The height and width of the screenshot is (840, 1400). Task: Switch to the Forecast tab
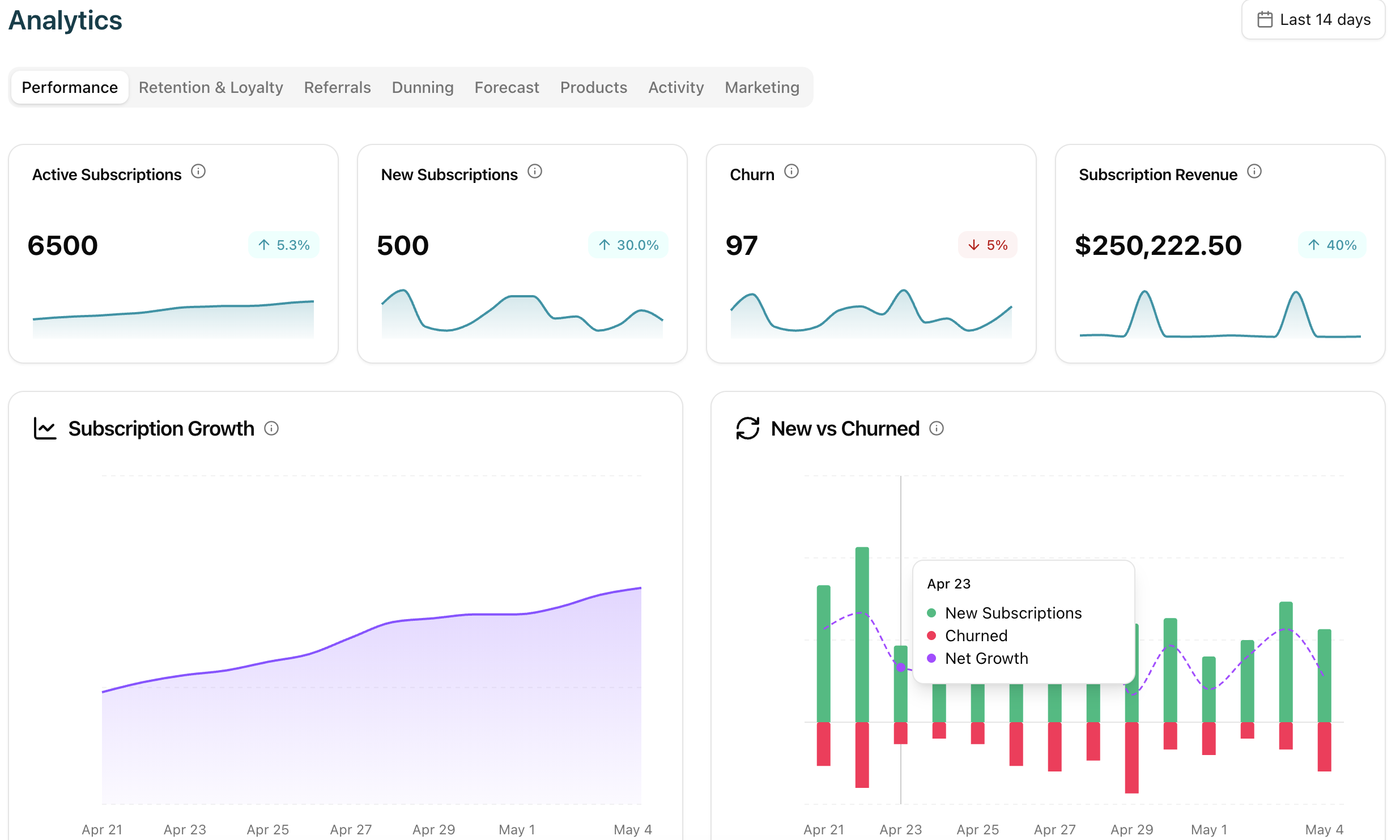(507, 87)
